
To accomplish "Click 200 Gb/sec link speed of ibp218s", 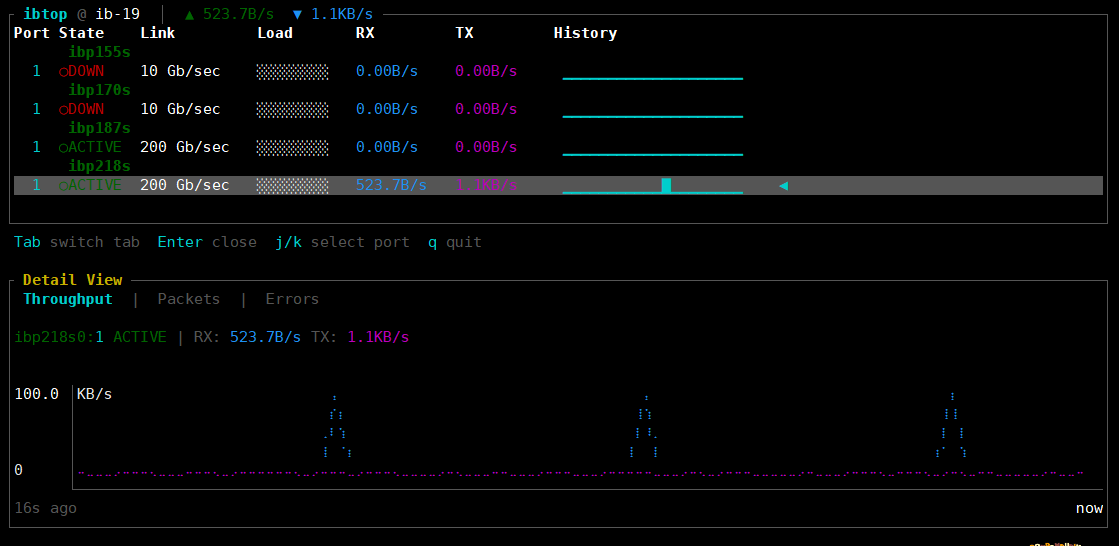I will coord(185,185).
